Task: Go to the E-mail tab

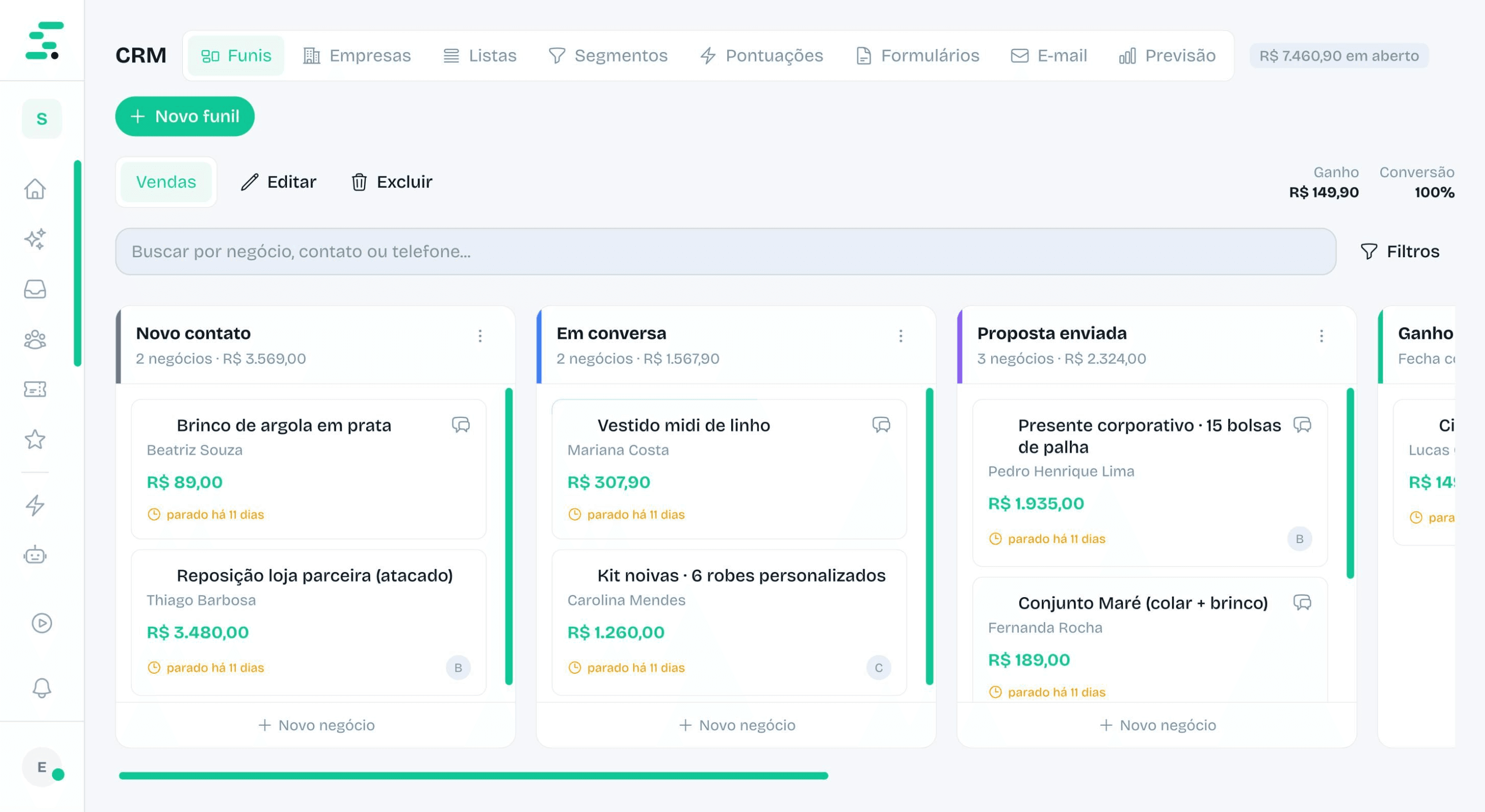Action: 1049,56
